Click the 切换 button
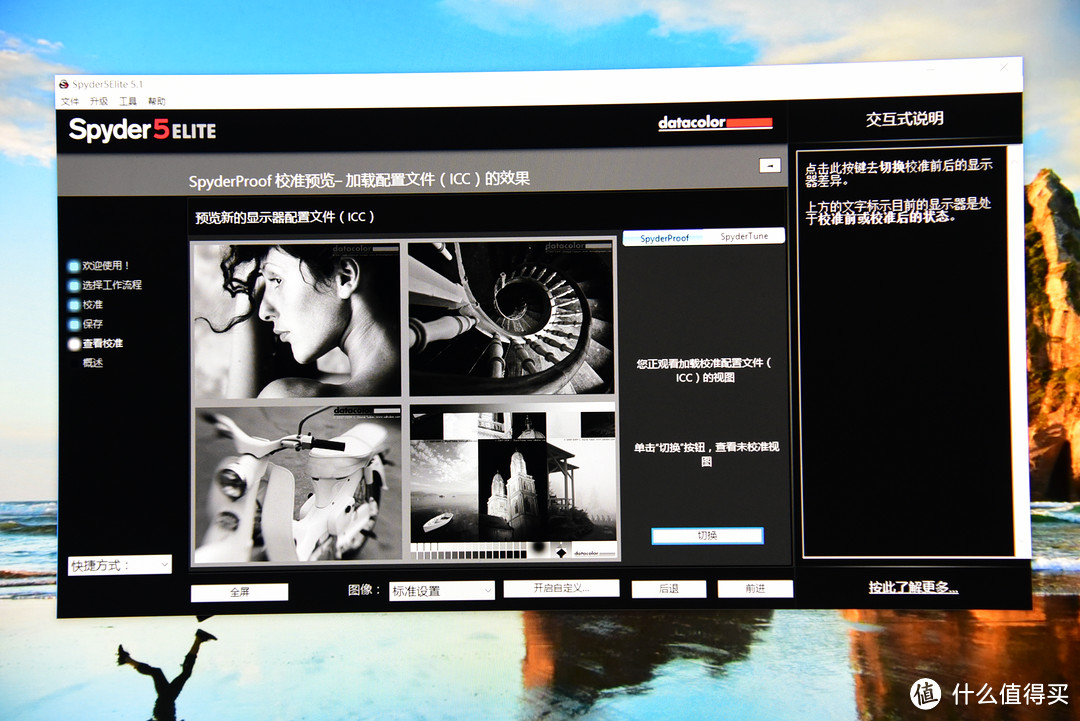Image resolution: width=1080 pixels, height=721 pixels. click(707, 536)
